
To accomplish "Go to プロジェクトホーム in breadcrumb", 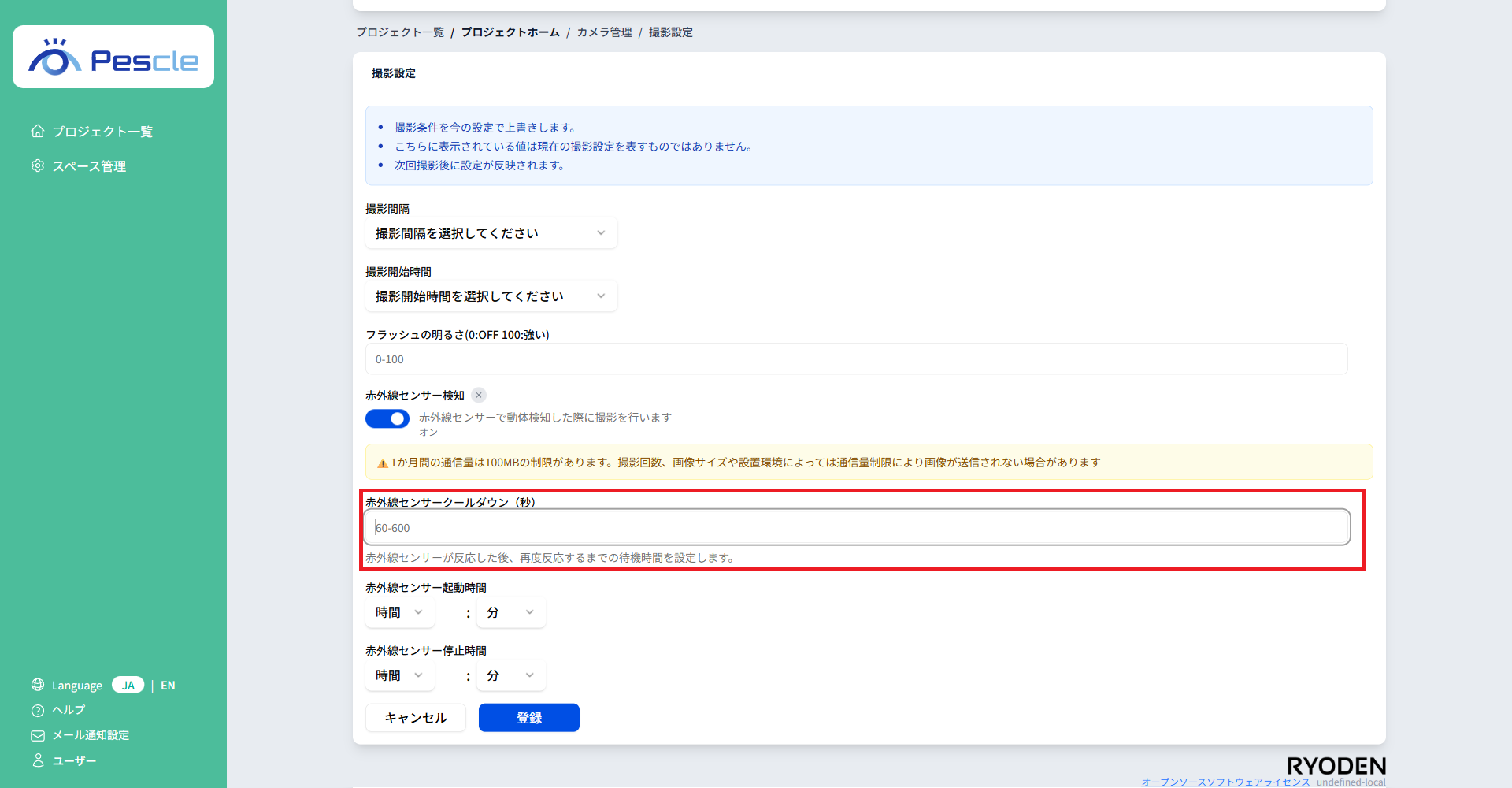I will point(510,32).
